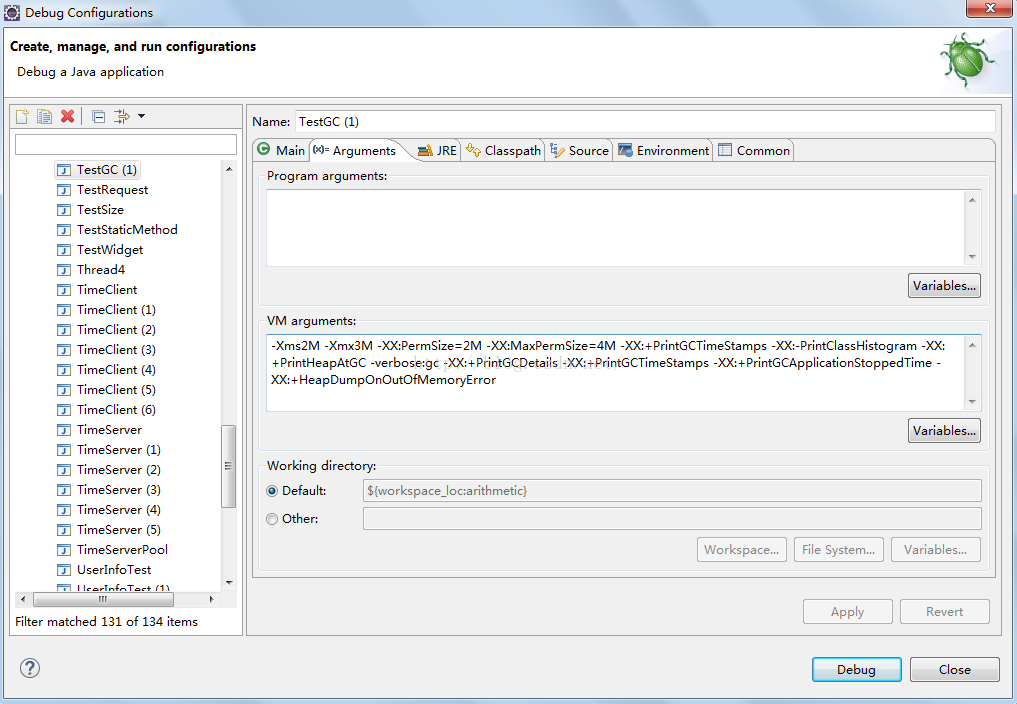Click the Debug button
The image size is (1017, 704).
pyautogui.click(x=856, y=670)
